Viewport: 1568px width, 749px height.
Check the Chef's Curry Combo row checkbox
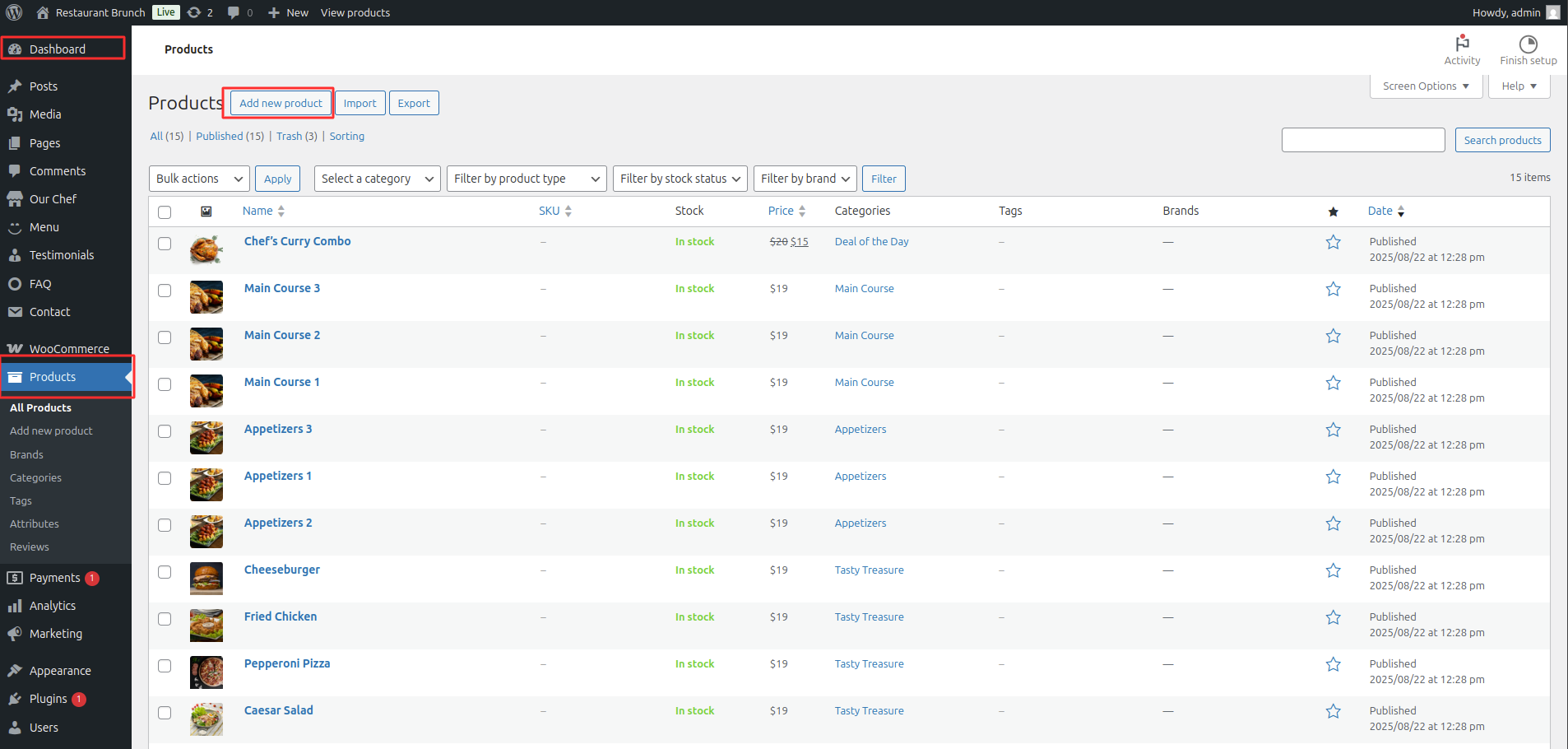[x=165, y=244]
